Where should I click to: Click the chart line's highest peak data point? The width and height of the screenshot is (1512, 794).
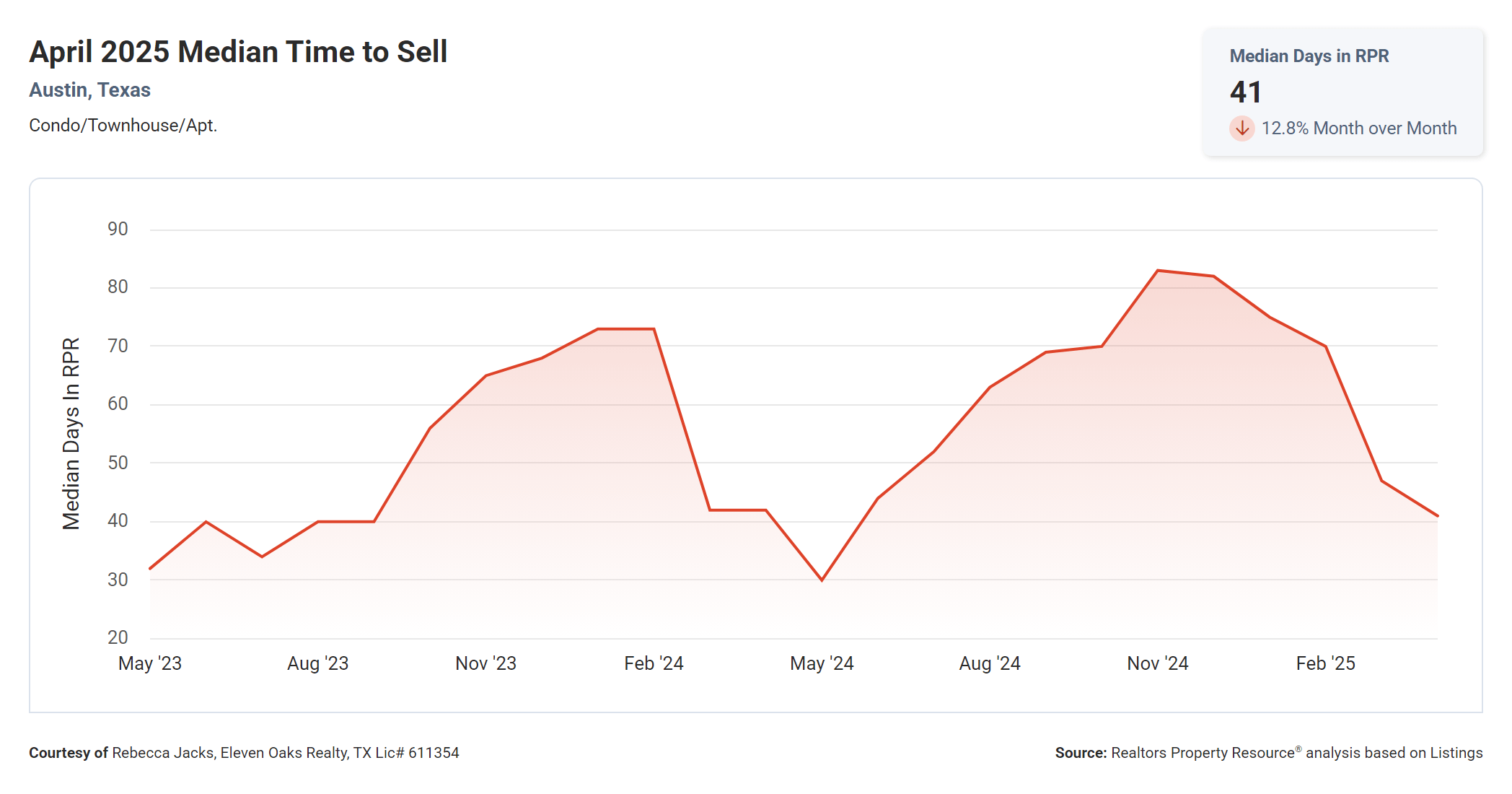tap(1158, 271)
